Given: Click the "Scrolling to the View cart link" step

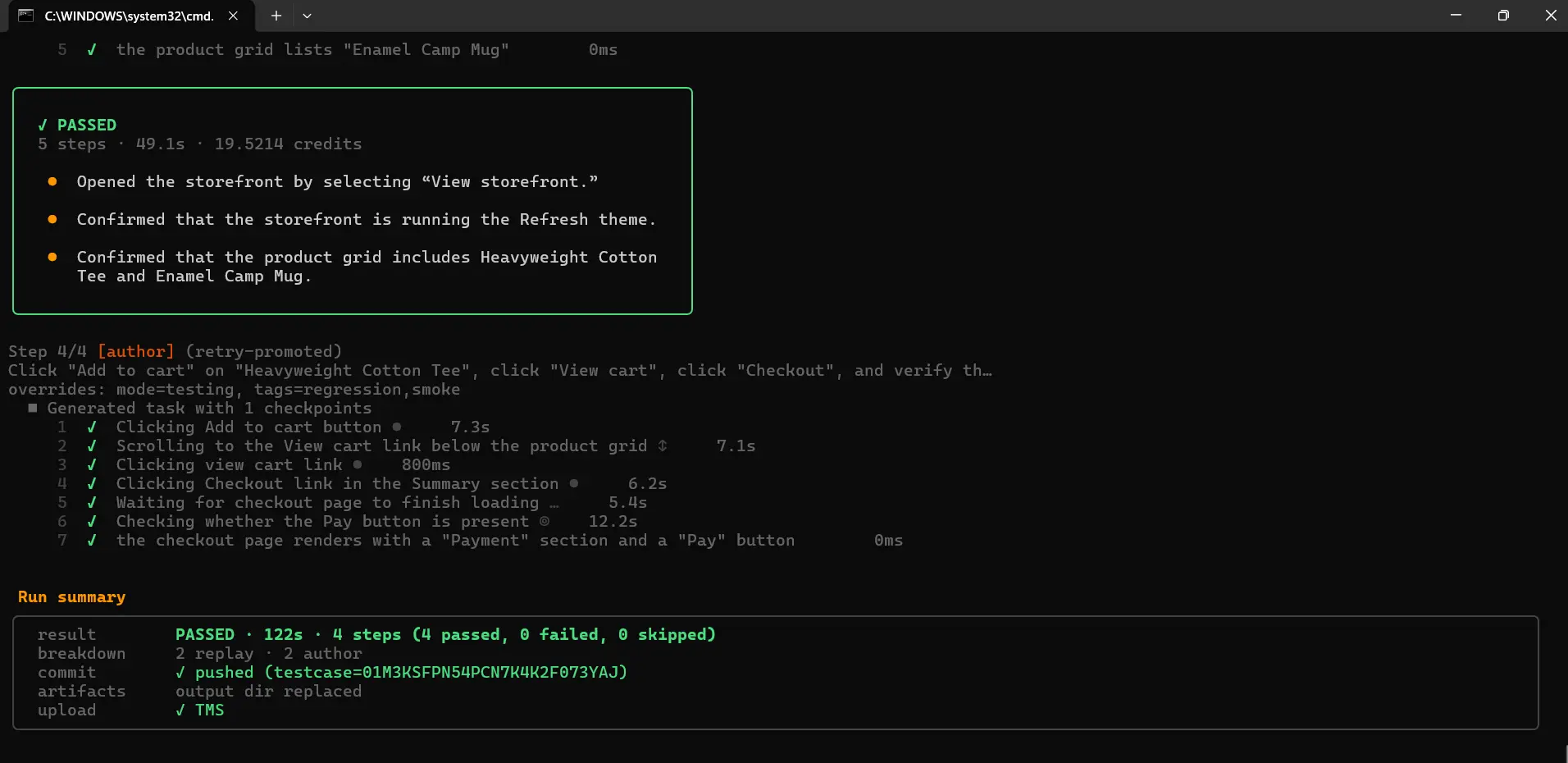Looking at the screenshot, I should coord(381,445).
